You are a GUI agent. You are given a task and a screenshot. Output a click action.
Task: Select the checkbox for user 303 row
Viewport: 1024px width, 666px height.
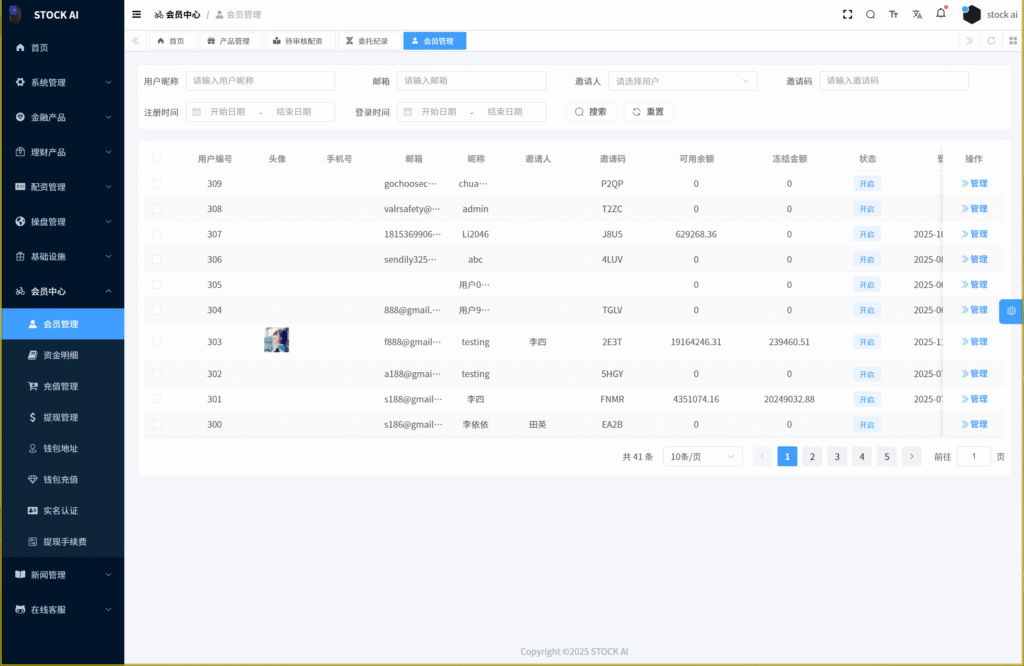[x=156, y=342]
